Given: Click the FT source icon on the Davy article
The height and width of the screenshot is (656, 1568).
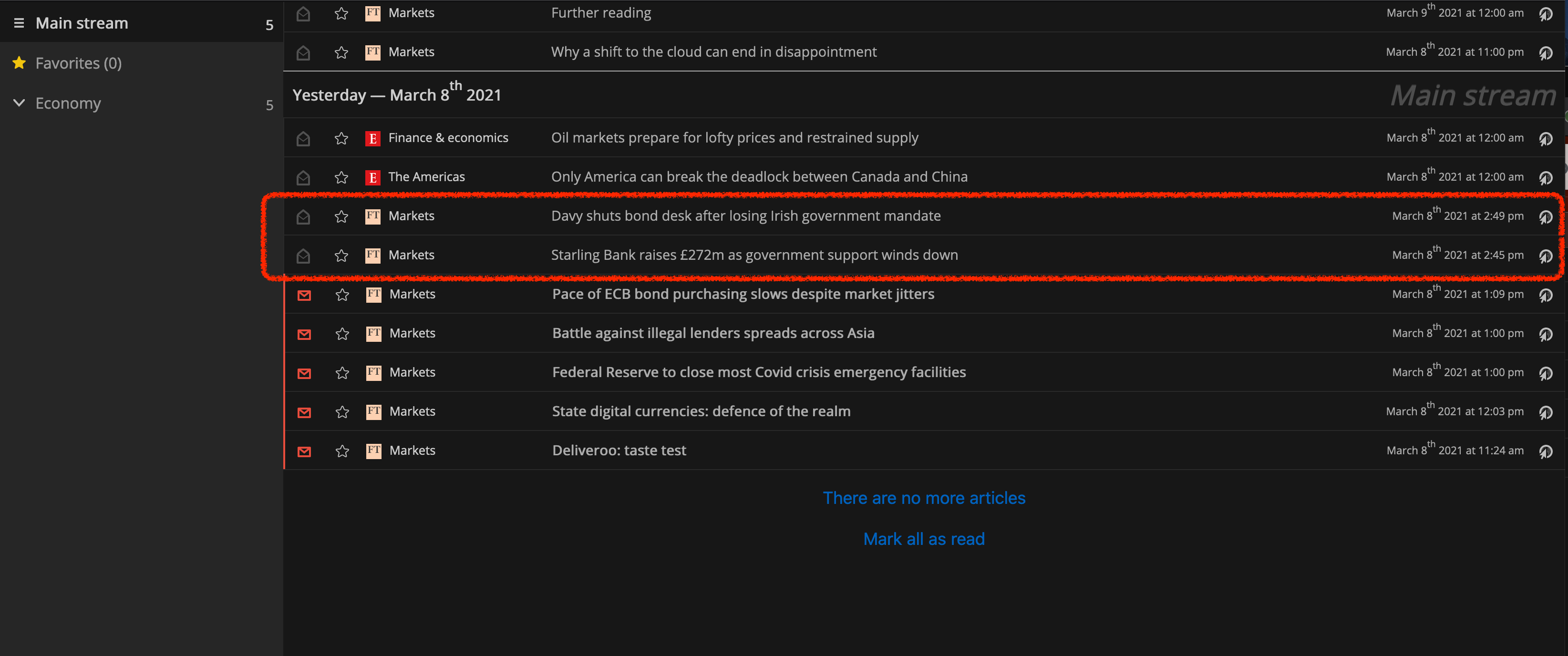Looking at the screenshot, I should pyautogui.click(x=372, y=216).
